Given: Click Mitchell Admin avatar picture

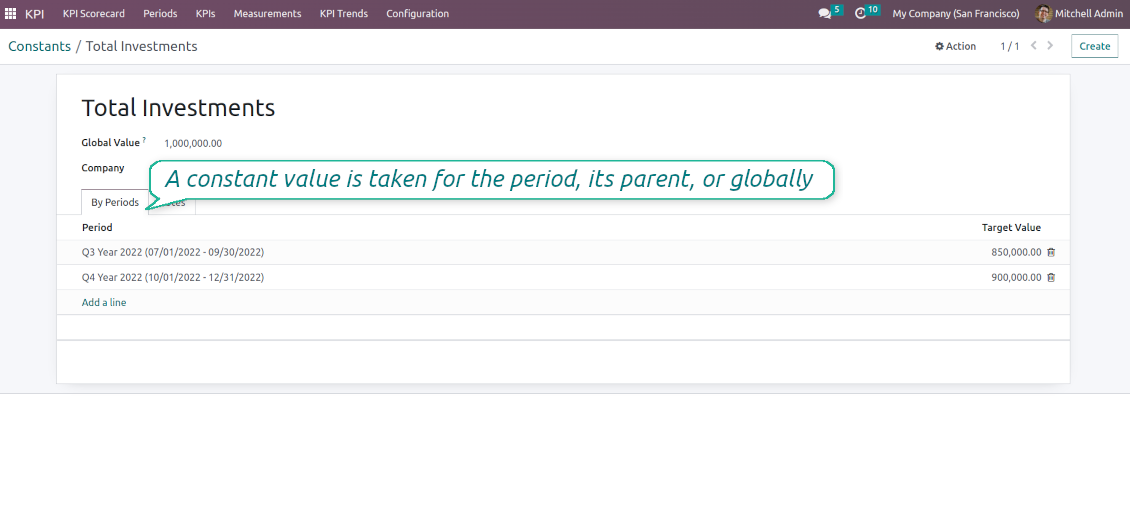Looking at the screenshot, I should tap(1043, 14).
